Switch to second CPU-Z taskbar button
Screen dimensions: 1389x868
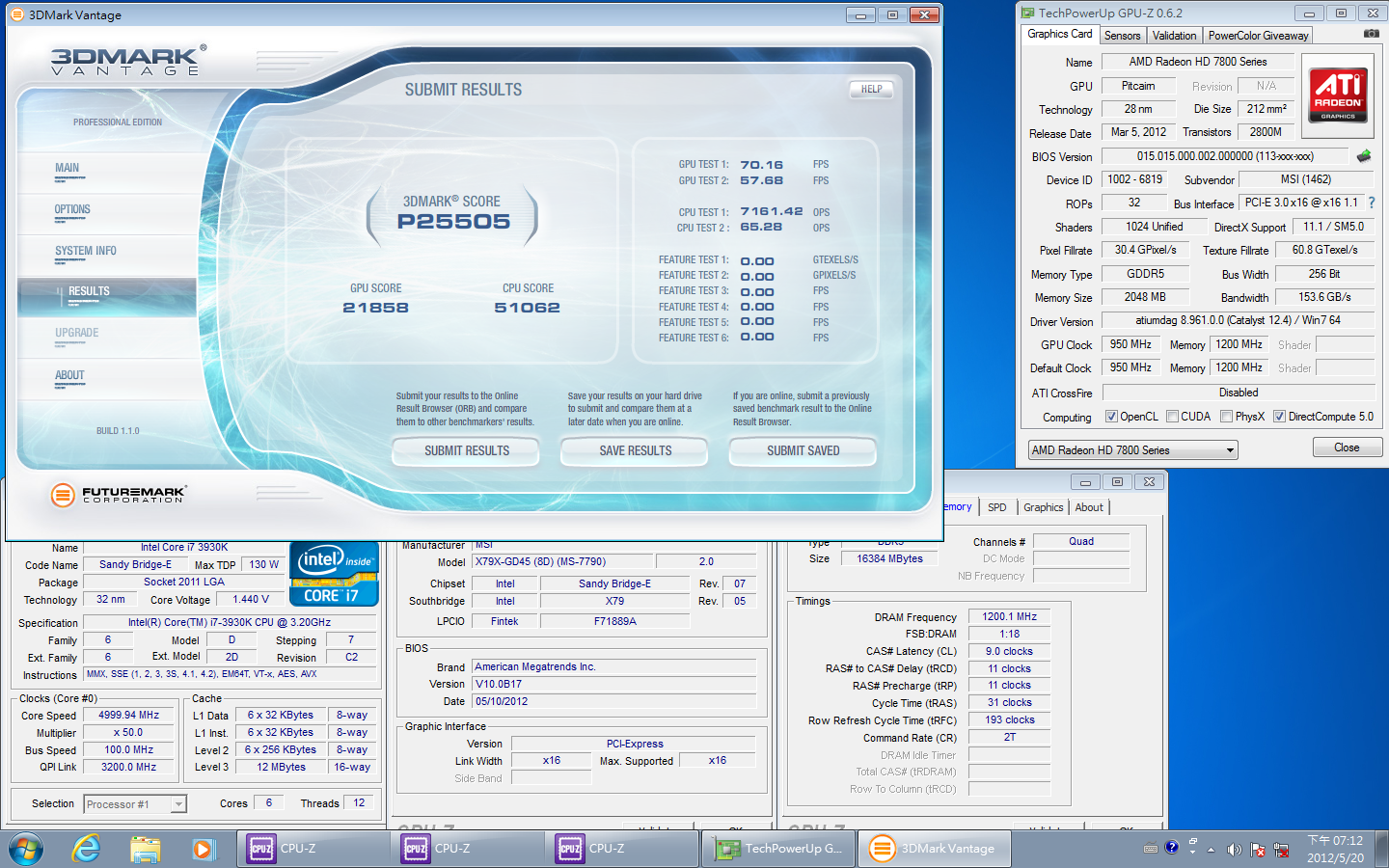click(468, 849)
